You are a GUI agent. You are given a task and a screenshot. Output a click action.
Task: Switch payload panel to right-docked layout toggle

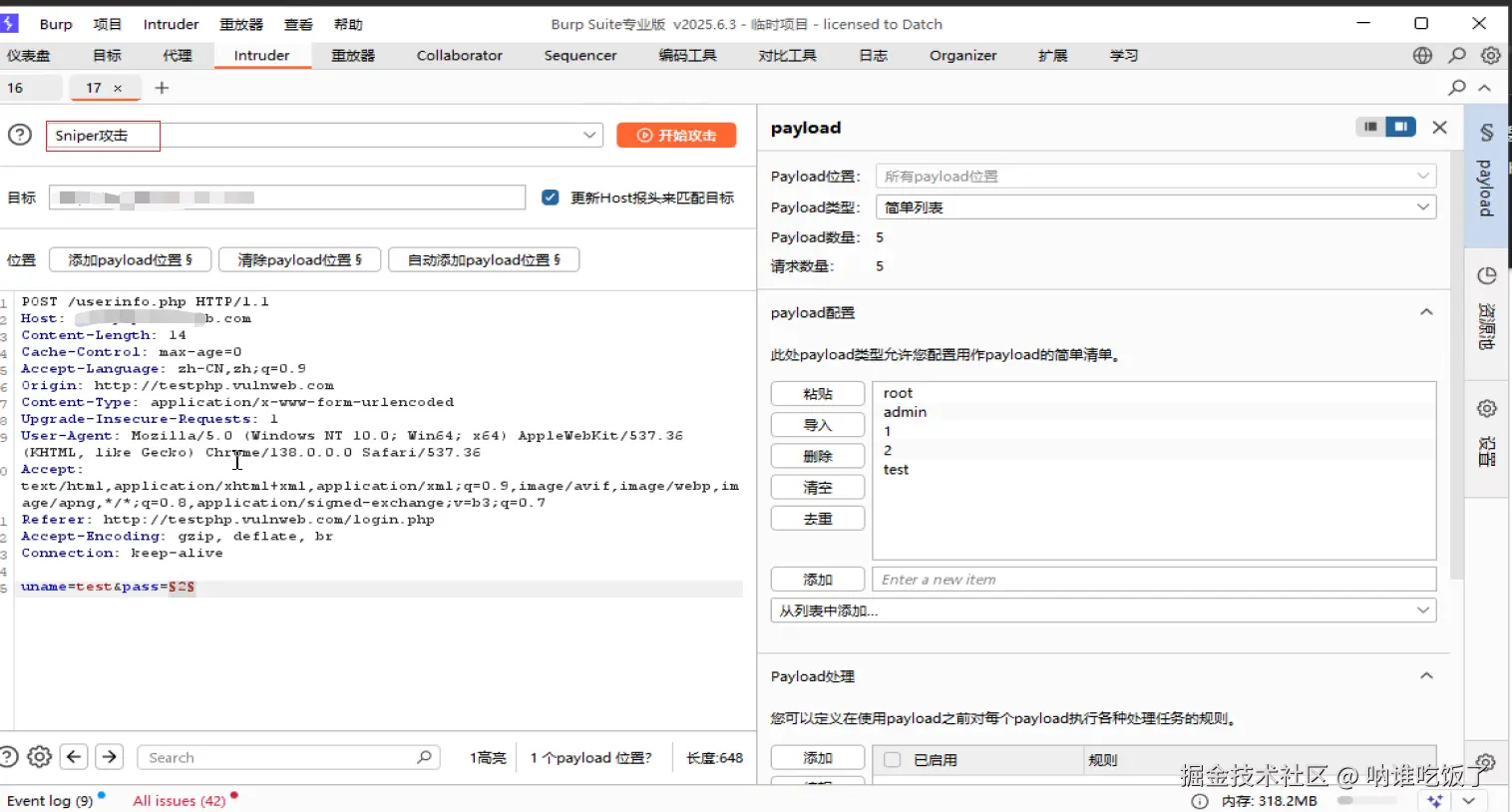[x=1400, y=127]
